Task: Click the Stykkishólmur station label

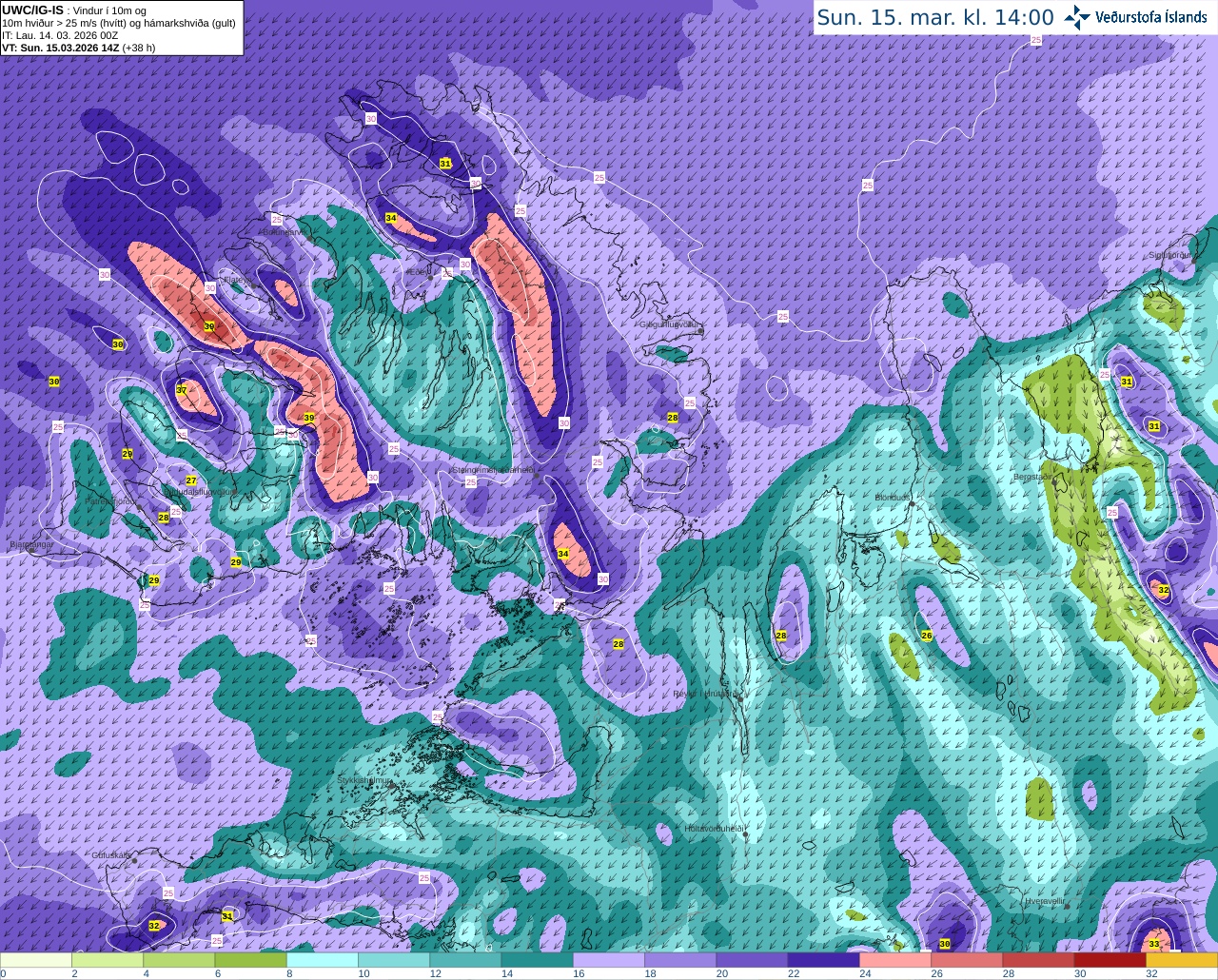Action: 365,779
